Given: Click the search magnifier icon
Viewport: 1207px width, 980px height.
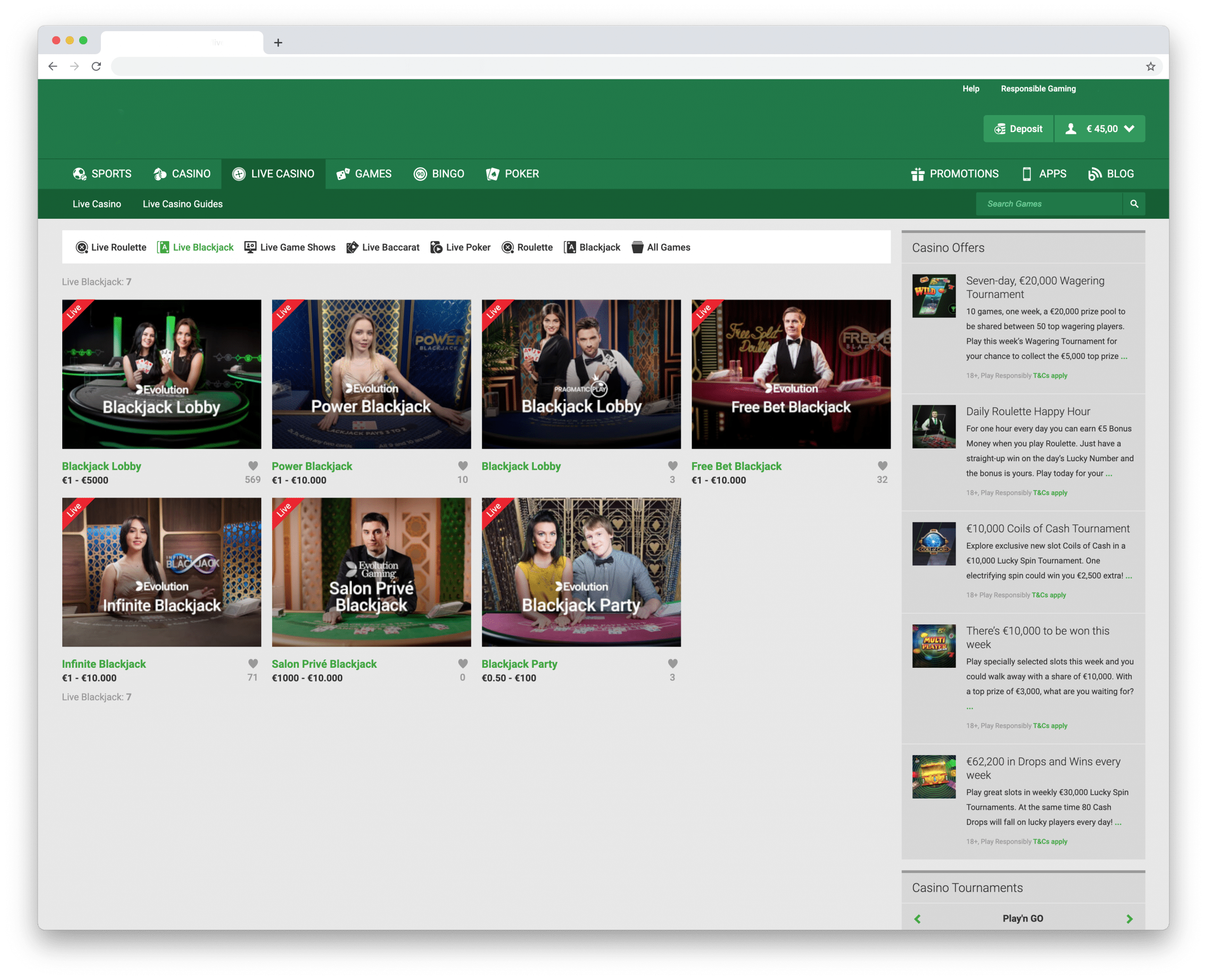Looking at the screenshot, I should (1133, 204).
